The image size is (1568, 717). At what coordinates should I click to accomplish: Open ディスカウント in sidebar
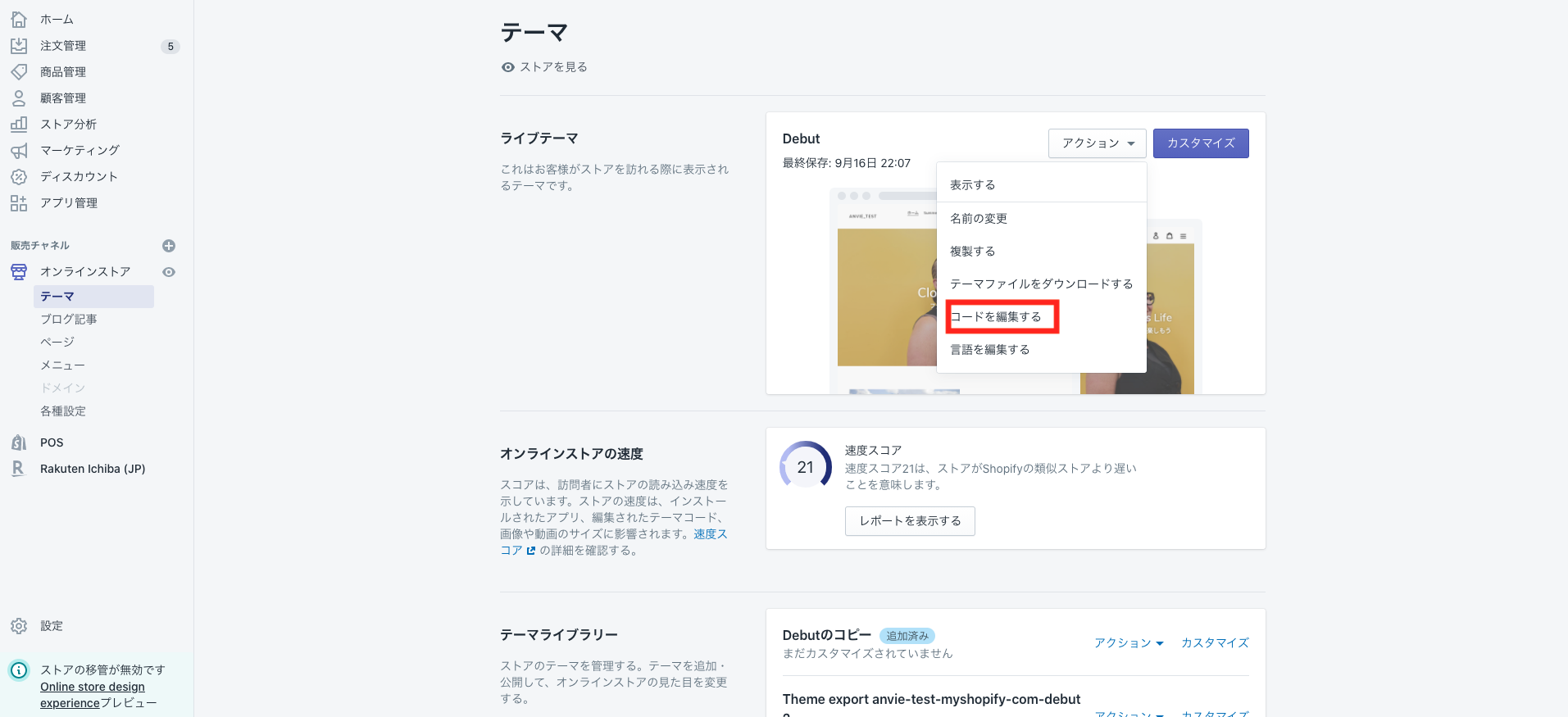(x=79, y=177)
